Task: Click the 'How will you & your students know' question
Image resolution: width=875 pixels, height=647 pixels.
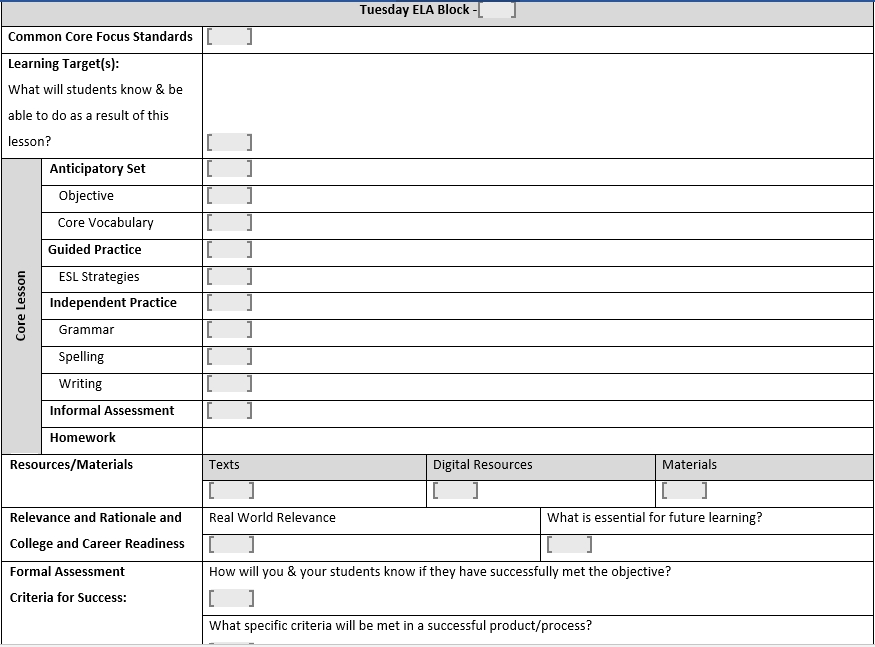Action: (440, 572)
